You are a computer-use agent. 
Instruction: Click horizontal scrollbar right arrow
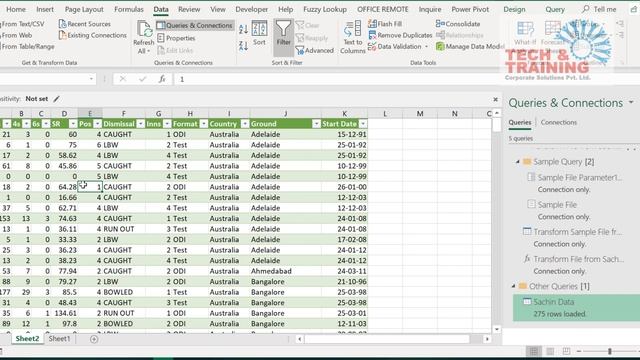(487, 339)
